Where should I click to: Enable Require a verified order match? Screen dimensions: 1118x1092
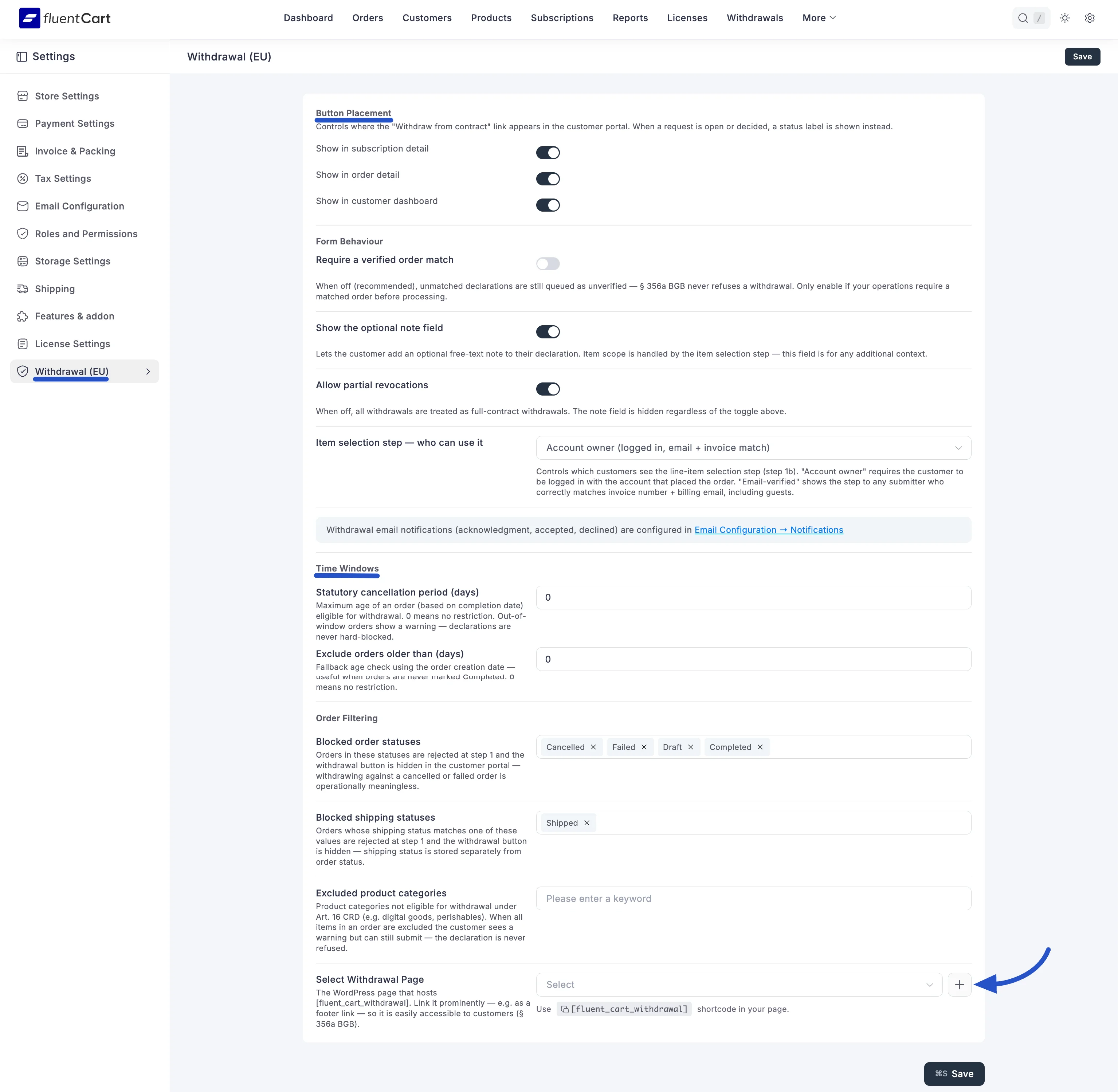pyautogui.click(x=548, y=264)
